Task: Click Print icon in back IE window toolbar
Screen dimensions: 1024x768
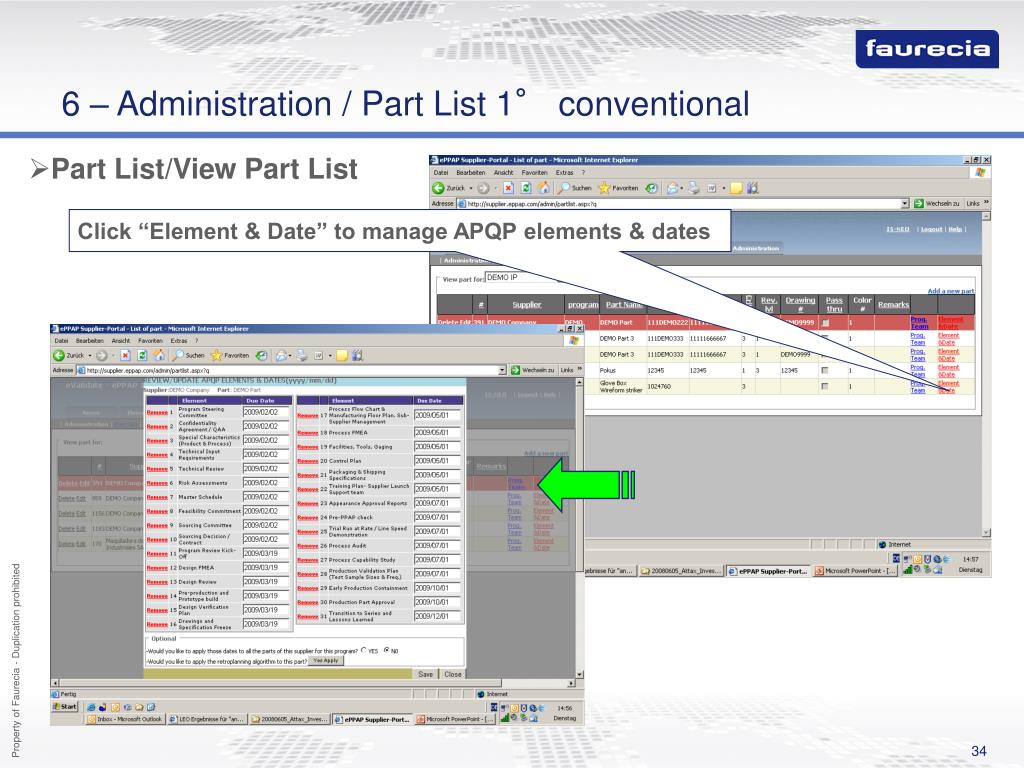Action: pyautogui.click(x=694, y=188)
